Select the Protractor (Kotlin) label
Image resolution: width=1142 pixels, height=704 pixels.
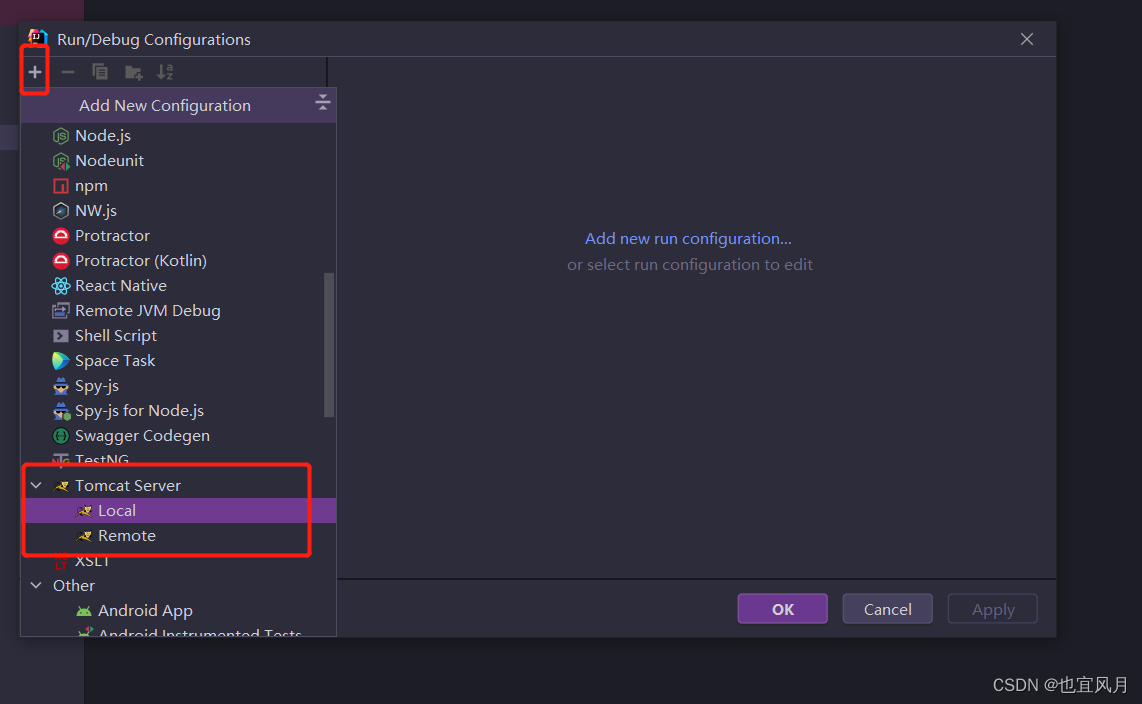pos(141,261)
